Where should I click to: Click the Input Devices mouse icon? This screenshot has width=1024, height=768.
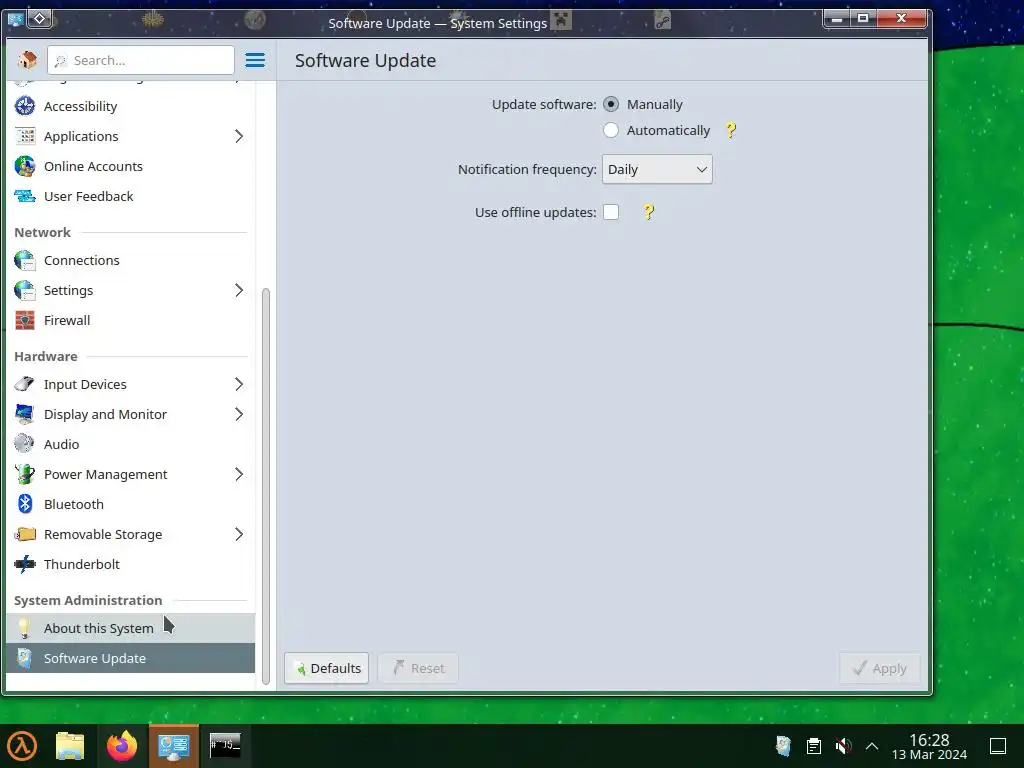point(25,384)
